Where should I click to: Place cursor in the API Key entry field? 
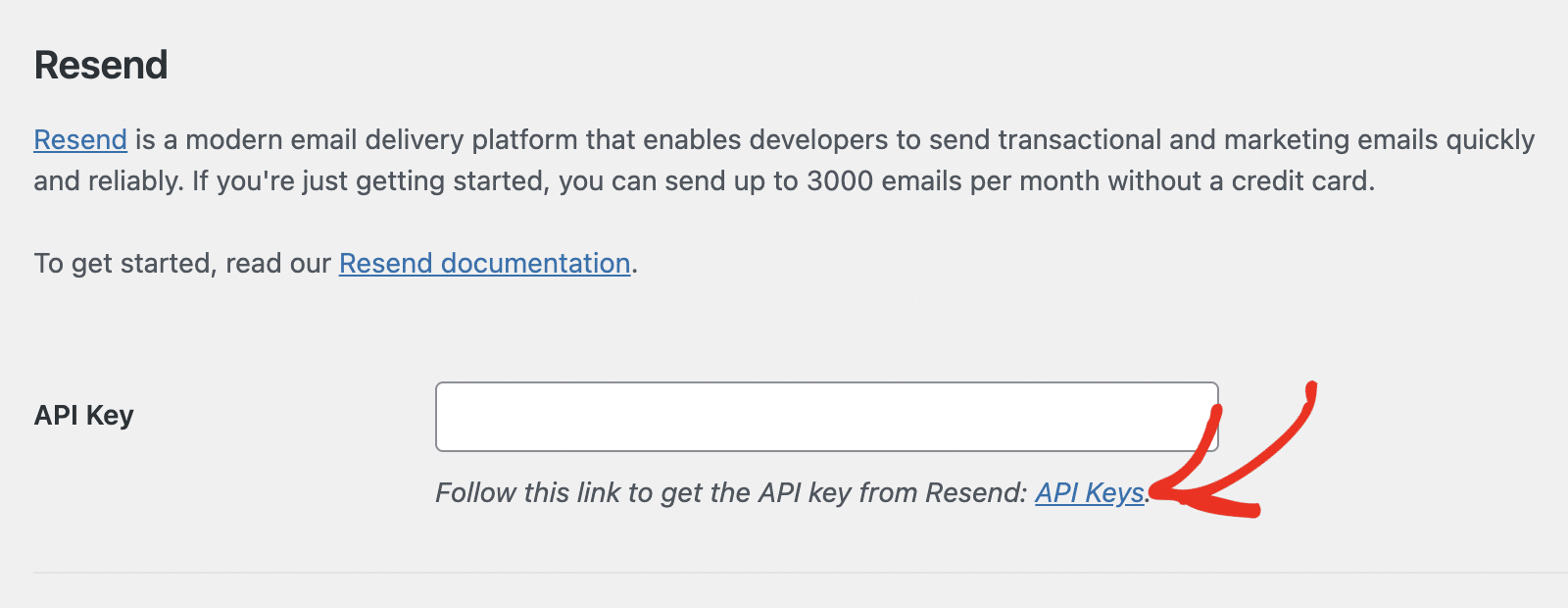click(826, 416)
